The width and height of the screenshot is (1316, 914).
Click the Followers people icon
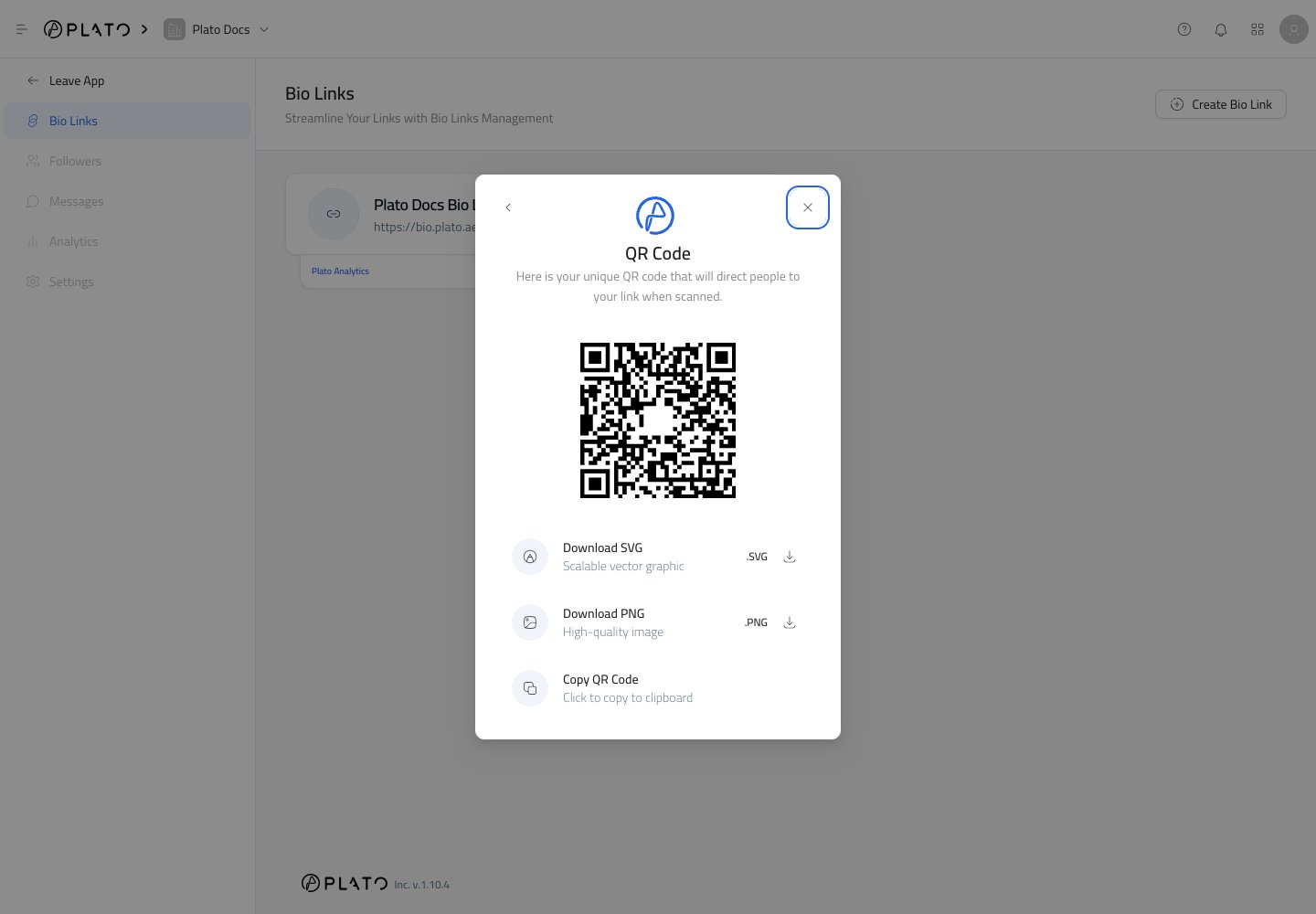click(x=33, y=161)
